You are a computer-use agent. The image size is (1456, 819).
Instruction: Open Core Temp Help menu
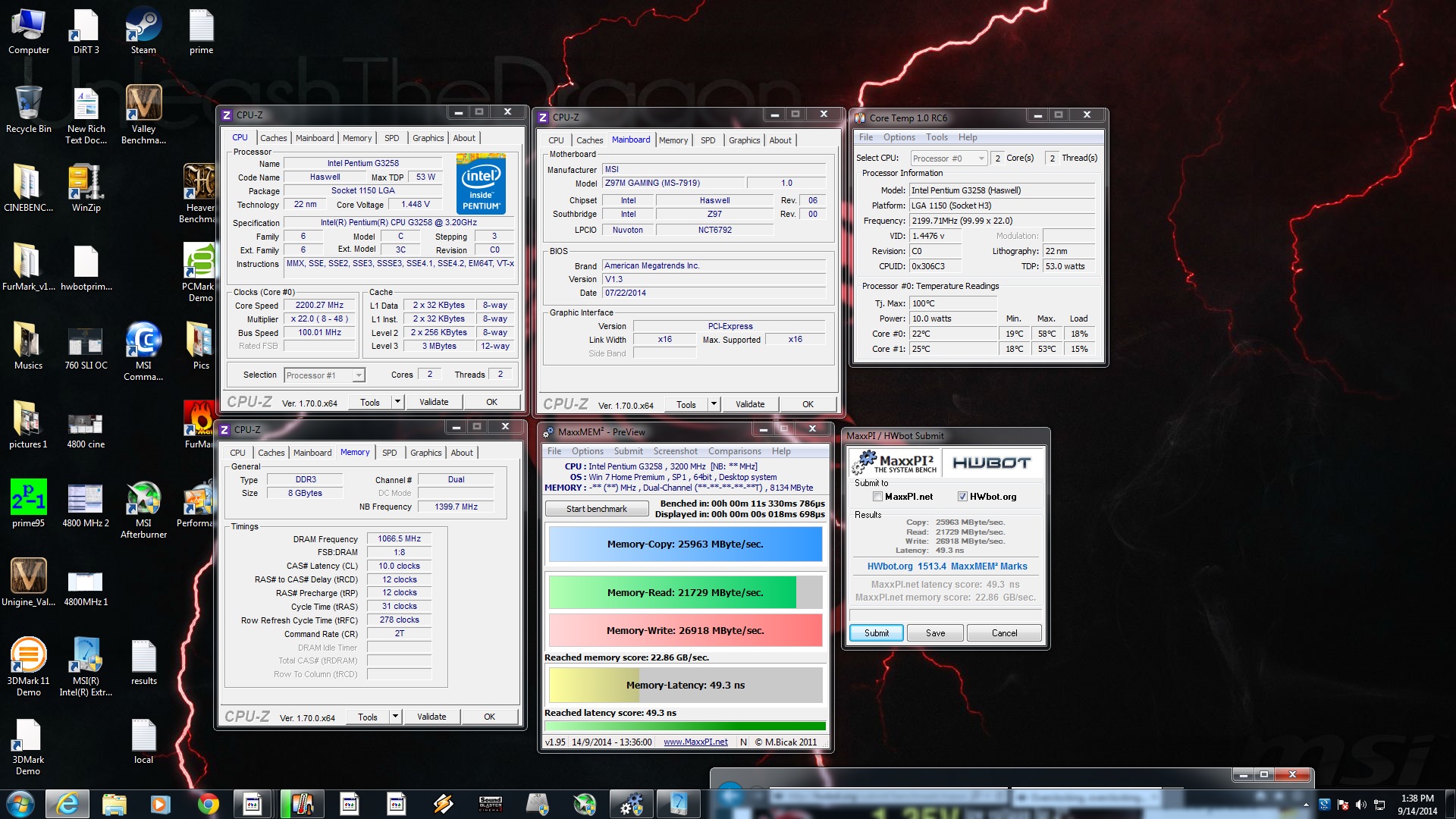[x=968, y=137]
